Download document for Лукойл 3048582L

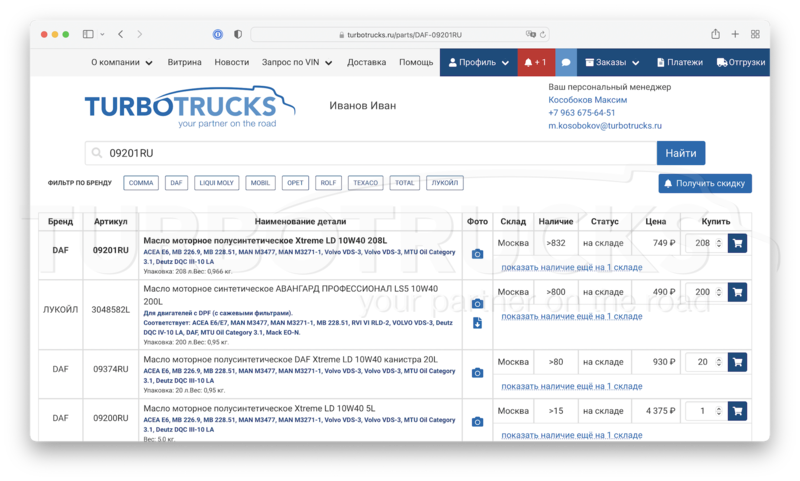(477, 323)
